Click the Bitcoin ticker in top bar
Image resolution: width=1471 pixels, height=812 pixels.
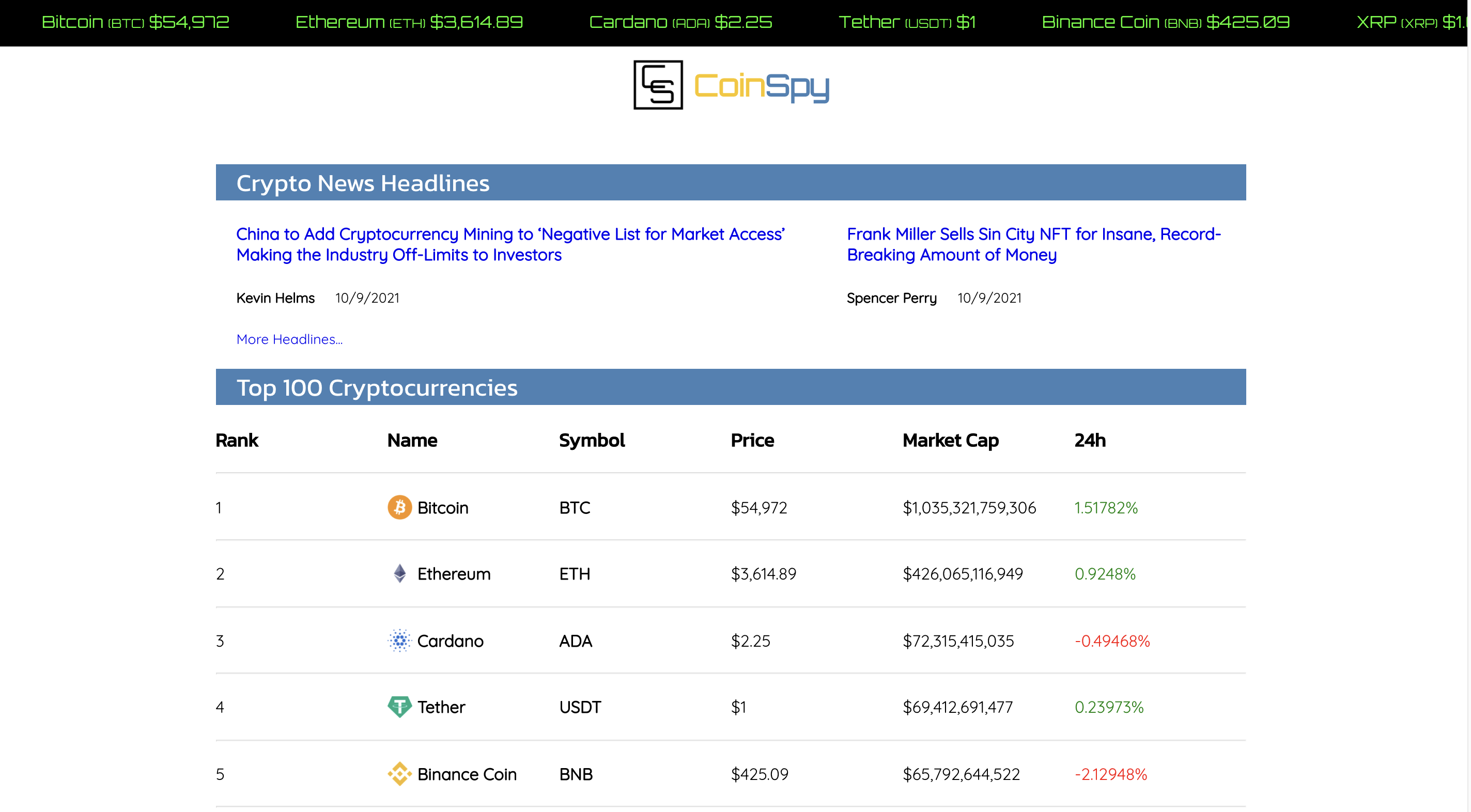pyautogui.click(x=135, y=22)
